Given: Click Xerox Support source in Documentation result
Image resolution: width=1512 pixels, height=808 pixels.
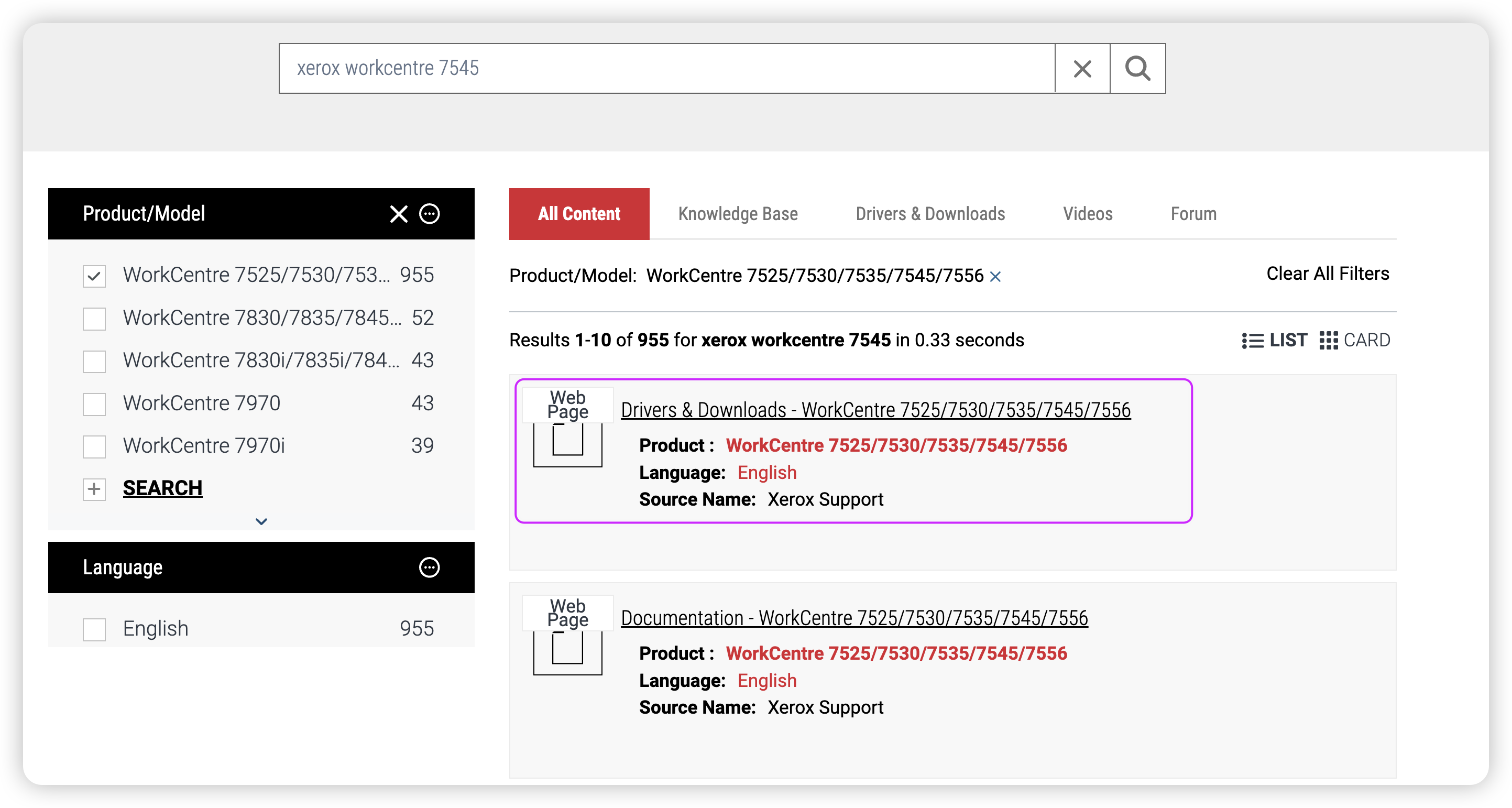Looking at the screenshot, I should pyautogui.click(x=825, y=707).
